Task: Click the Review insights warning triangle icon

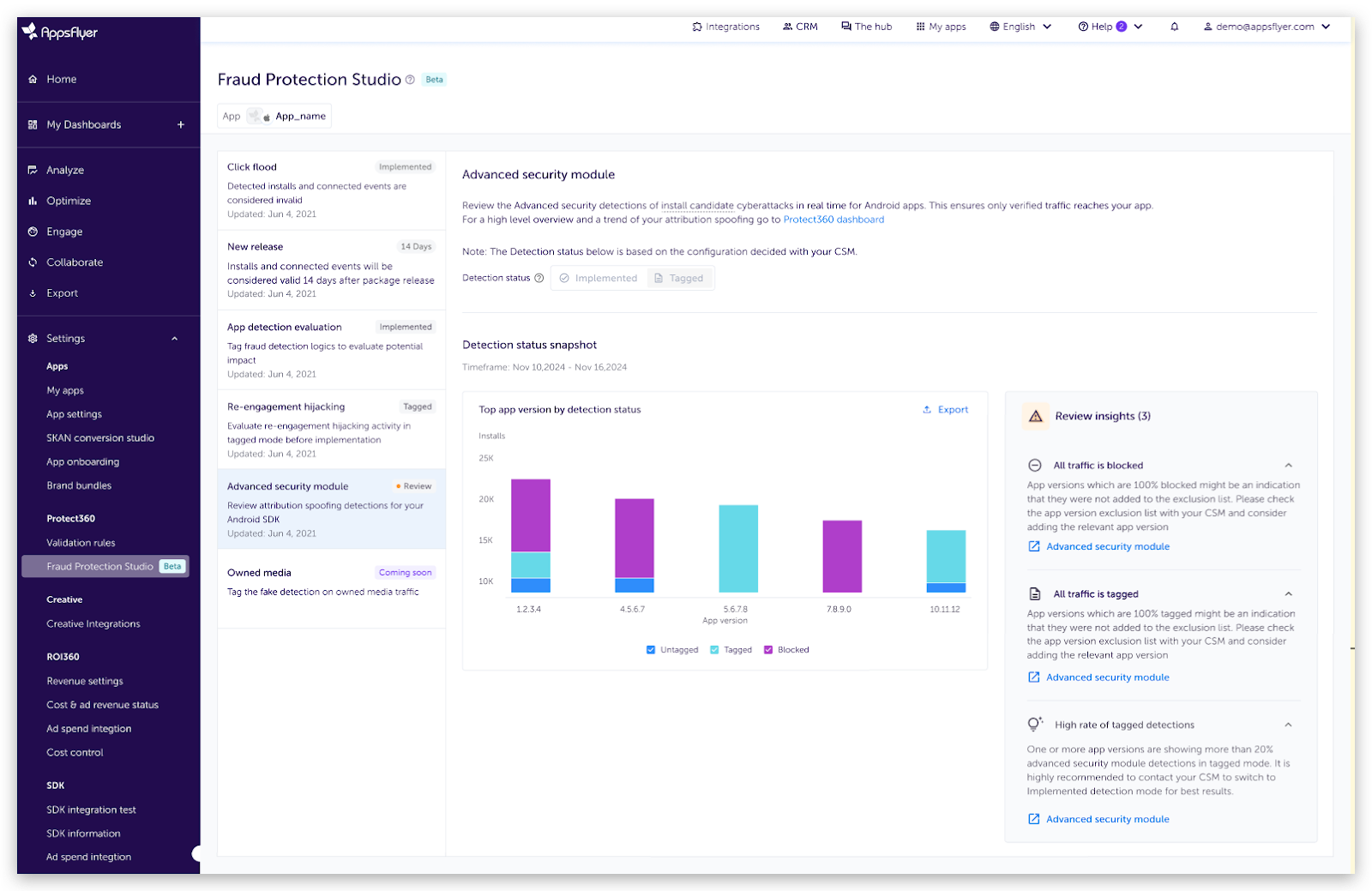Action: click(1036, 416)
